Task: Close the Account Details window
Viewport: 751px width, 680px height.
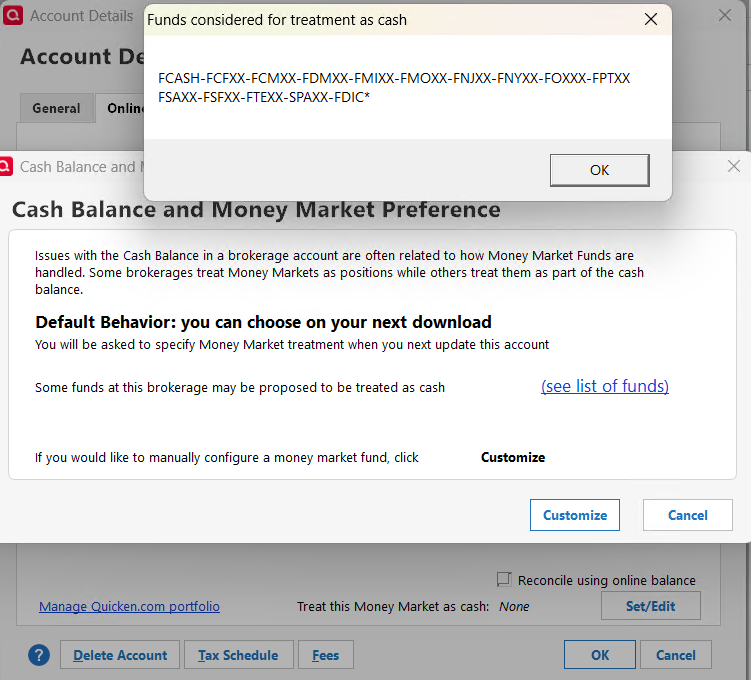Action: pyautogui.click(x=725, y=15)
